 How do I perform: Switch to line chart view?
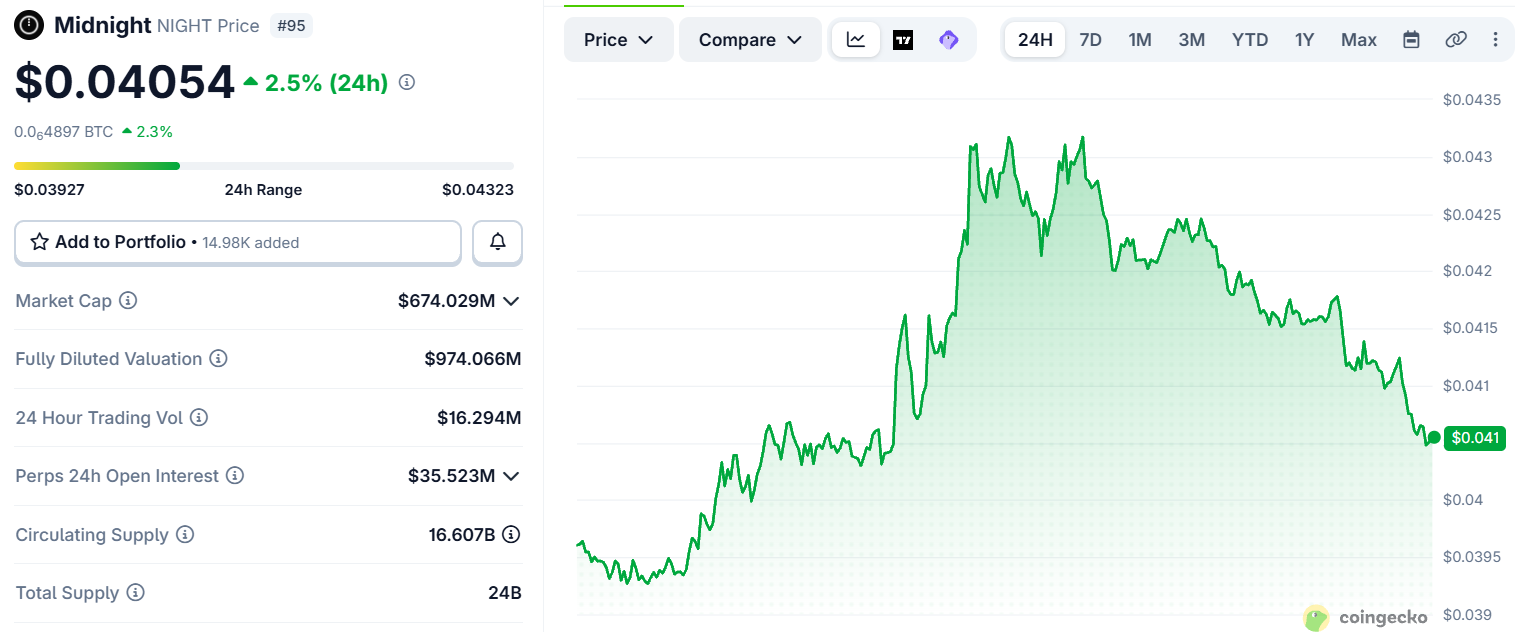pos(856,40)
